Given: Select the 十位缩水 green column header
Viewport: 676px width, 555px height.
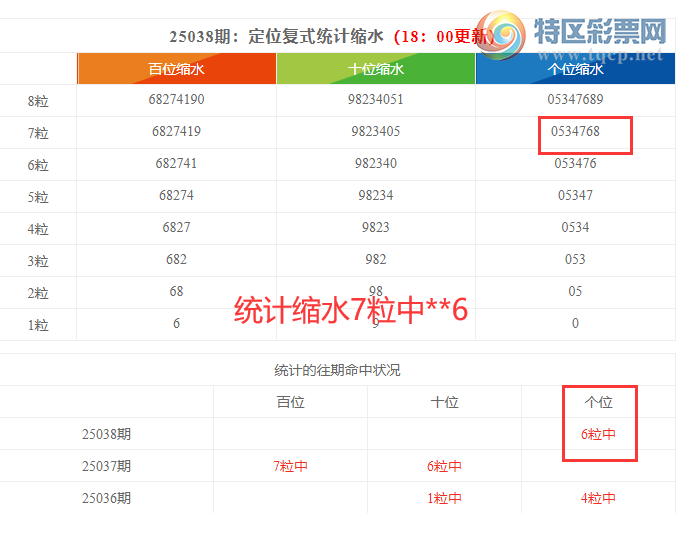Looking at the screenshot, I should [x=375, y=69].
